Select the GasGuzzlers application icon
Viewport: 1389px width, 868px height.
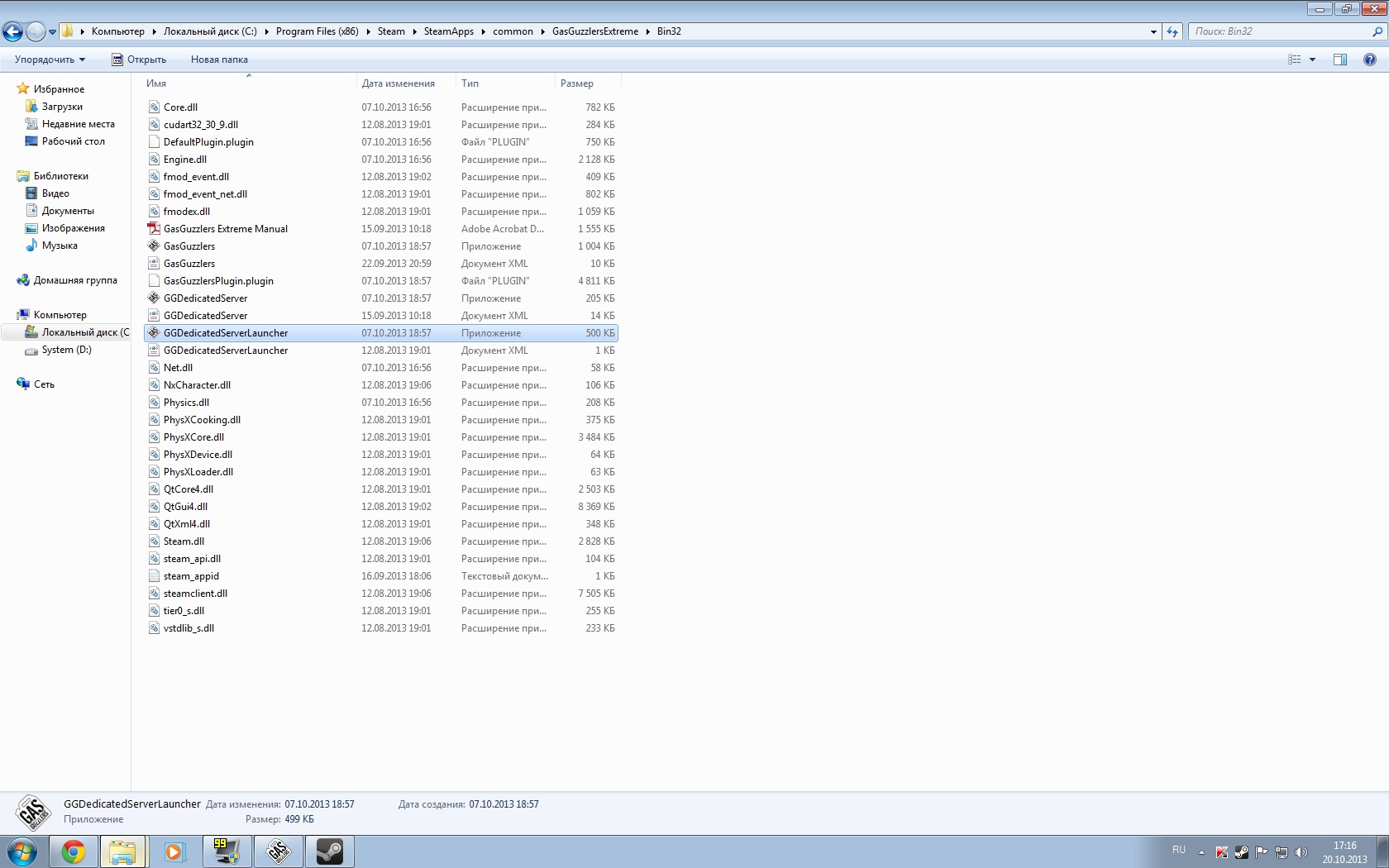click(154, 246)
